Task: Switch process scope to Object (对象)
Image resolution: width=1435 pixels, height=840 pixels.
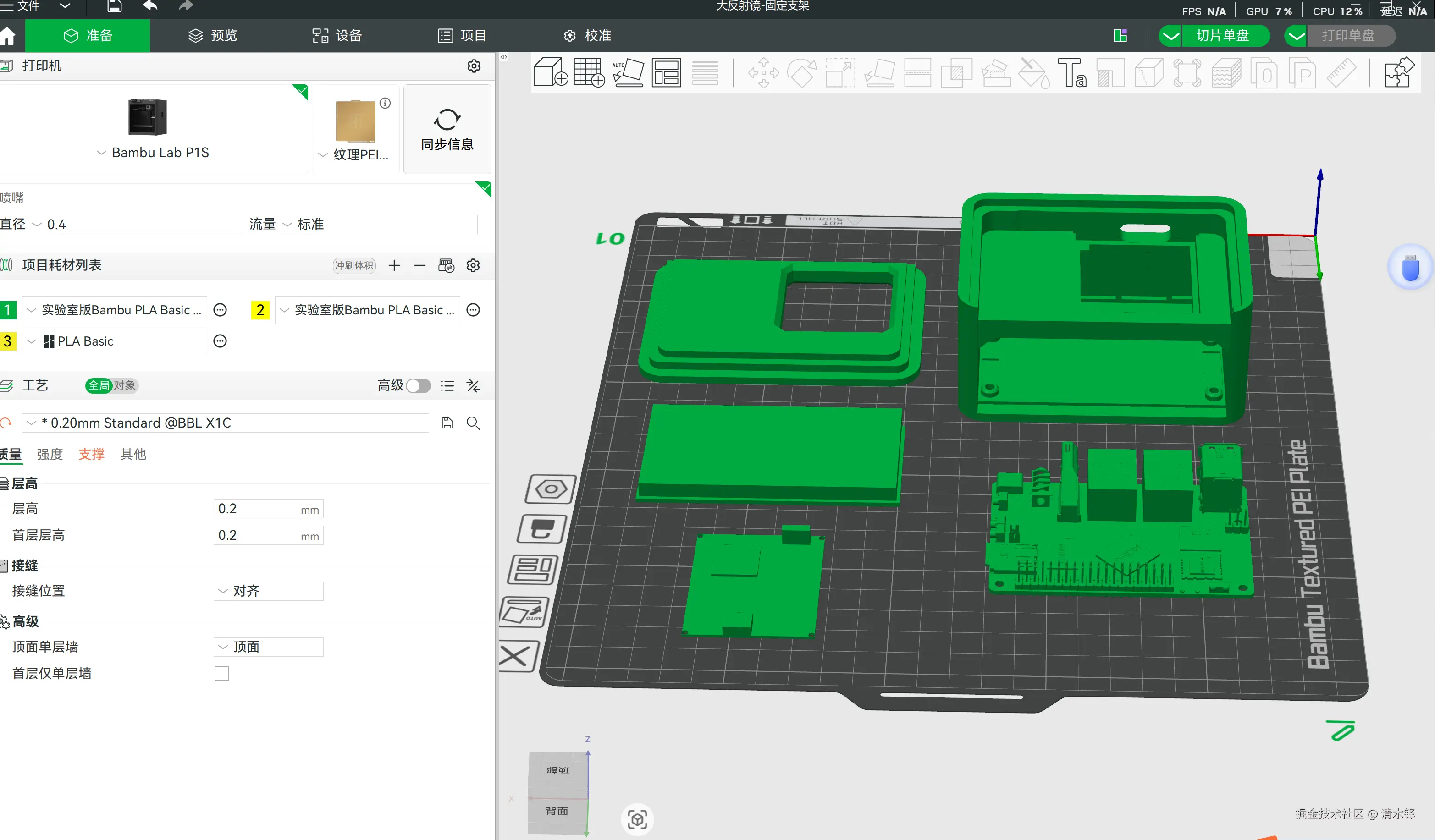Action: 125,386
